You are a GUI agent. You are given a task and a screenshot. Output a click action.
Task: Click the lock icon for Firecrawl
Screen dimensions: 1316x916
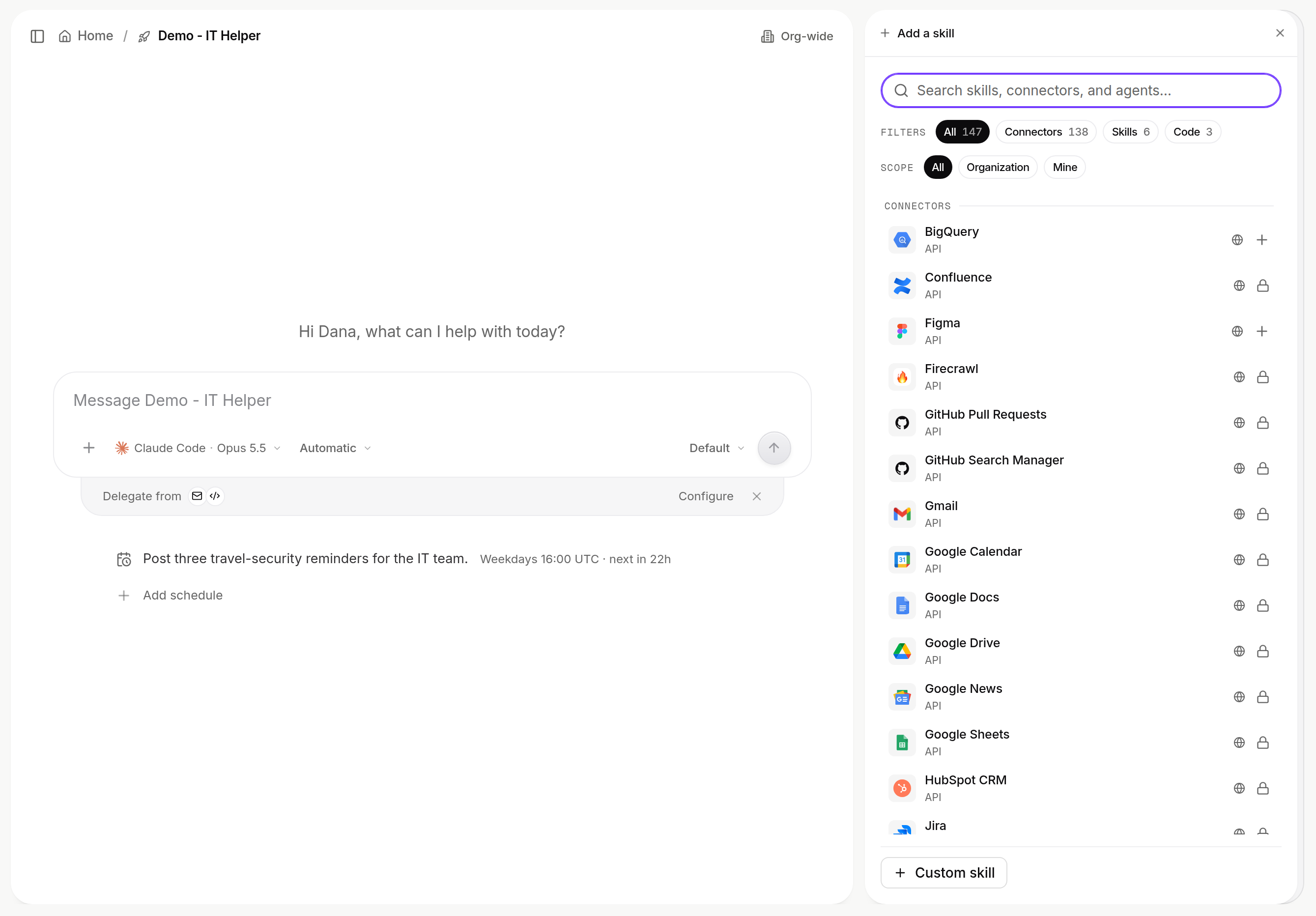[1262, 376]
